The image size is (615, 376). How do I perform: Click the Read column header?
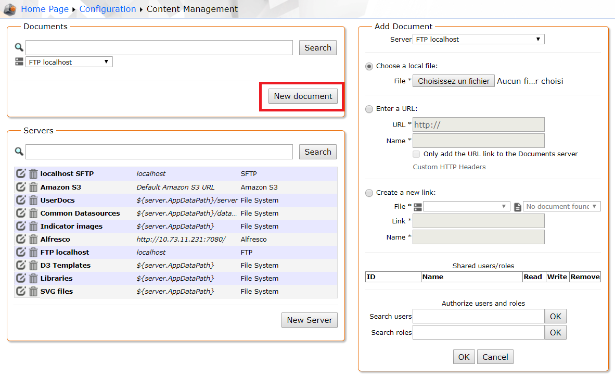pos(533,277)
